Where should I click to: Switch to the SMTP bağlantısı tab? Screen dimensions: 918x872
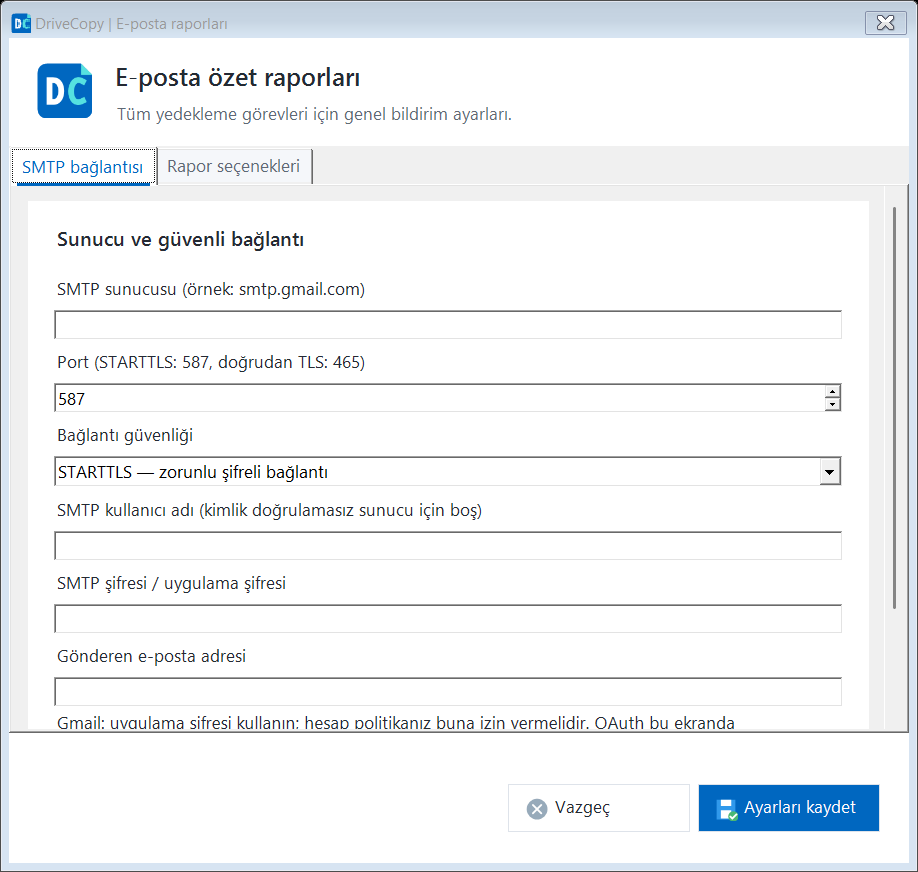[83, 167]
